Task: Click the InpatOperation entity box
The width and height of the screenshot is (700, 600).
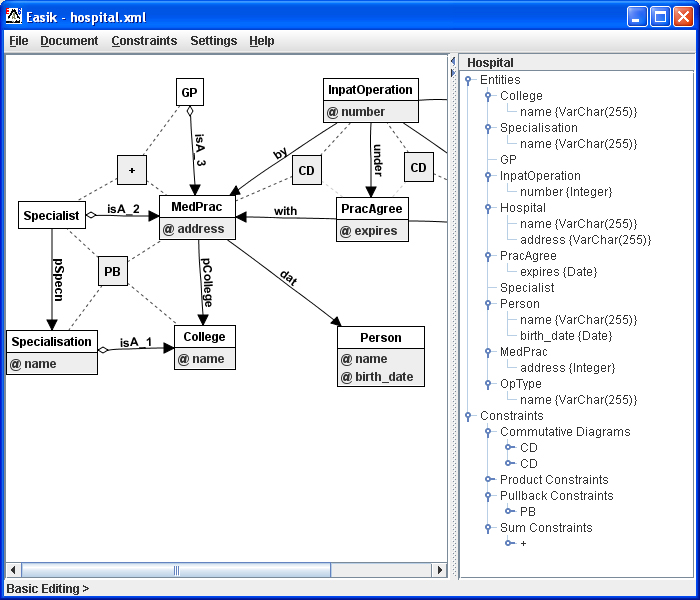Action: pos(370,90)
